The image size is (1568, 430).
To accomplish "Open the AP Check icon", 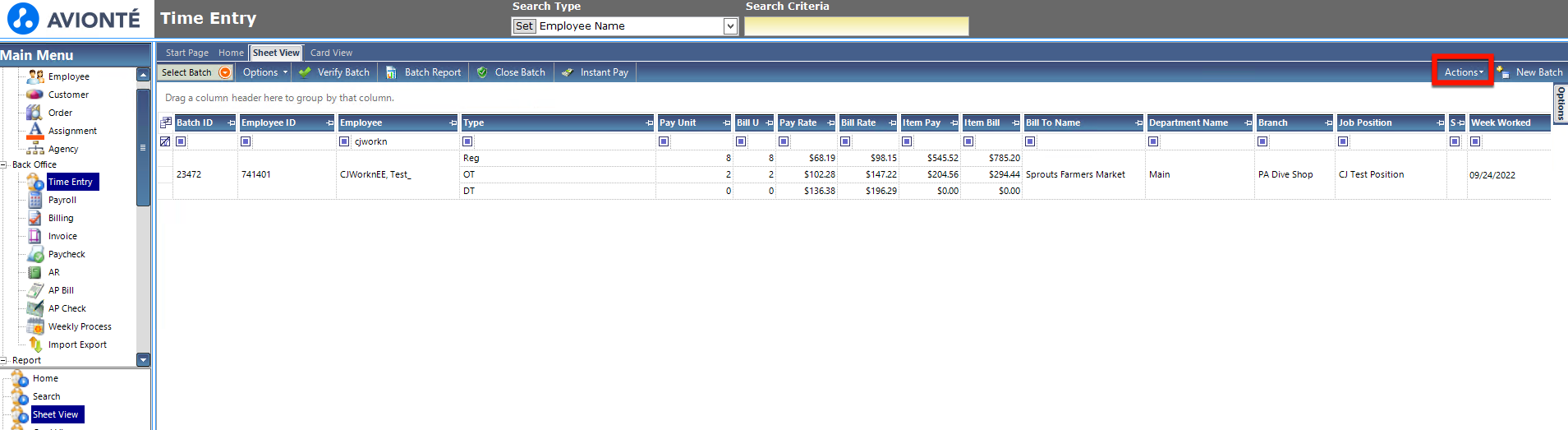I will coord(35,308).
